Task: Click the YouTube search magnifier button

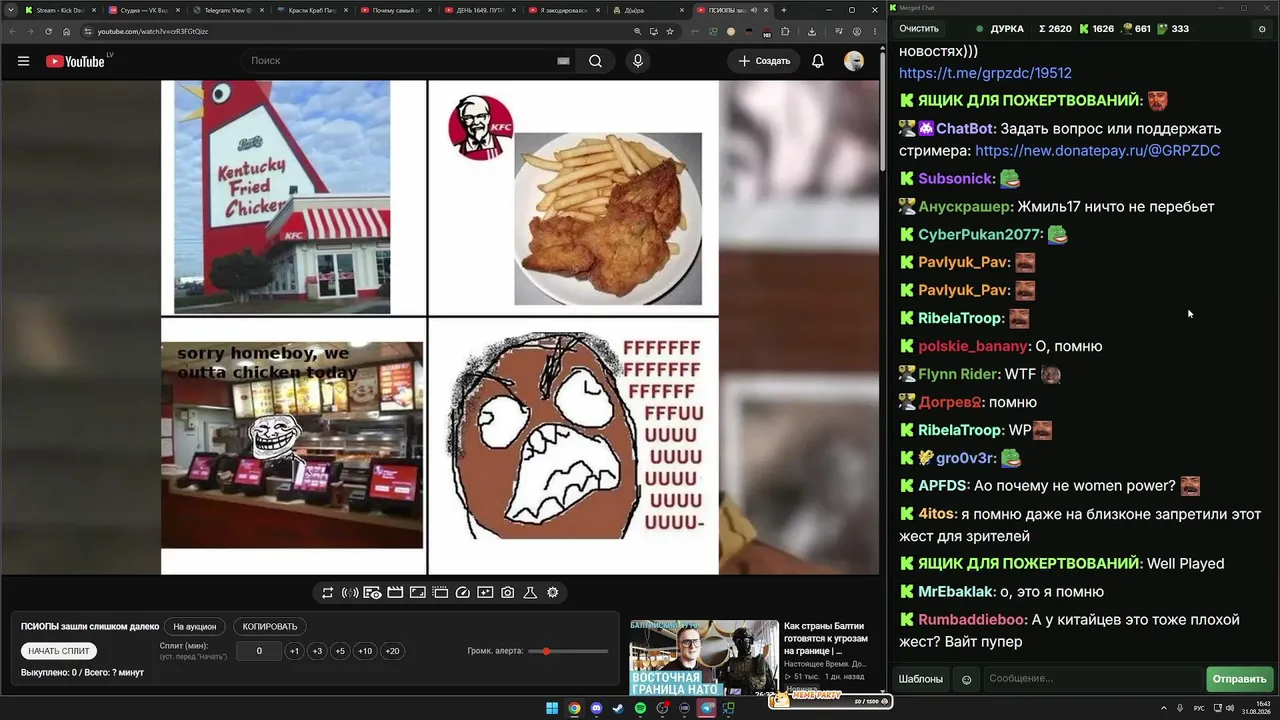Action: (x=595, y=61)
